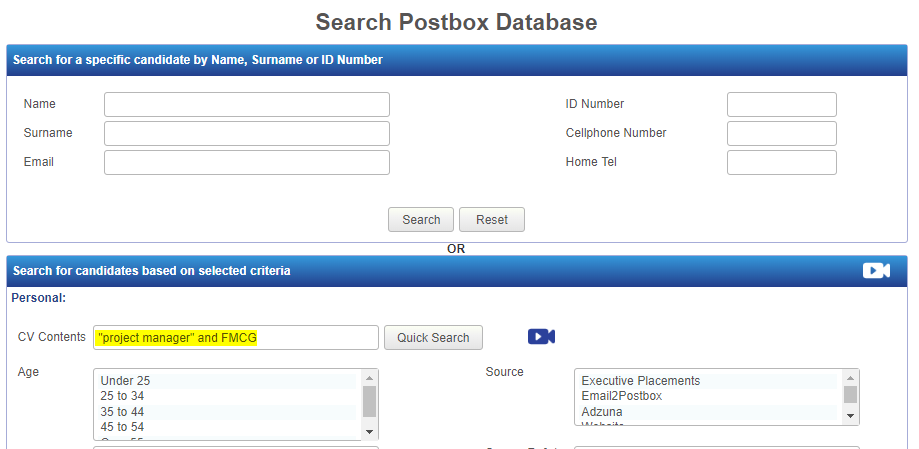The image size is (919, 449).
Task: Focus the Name input field
Action: pyautogui.click(x=247, y=104)
